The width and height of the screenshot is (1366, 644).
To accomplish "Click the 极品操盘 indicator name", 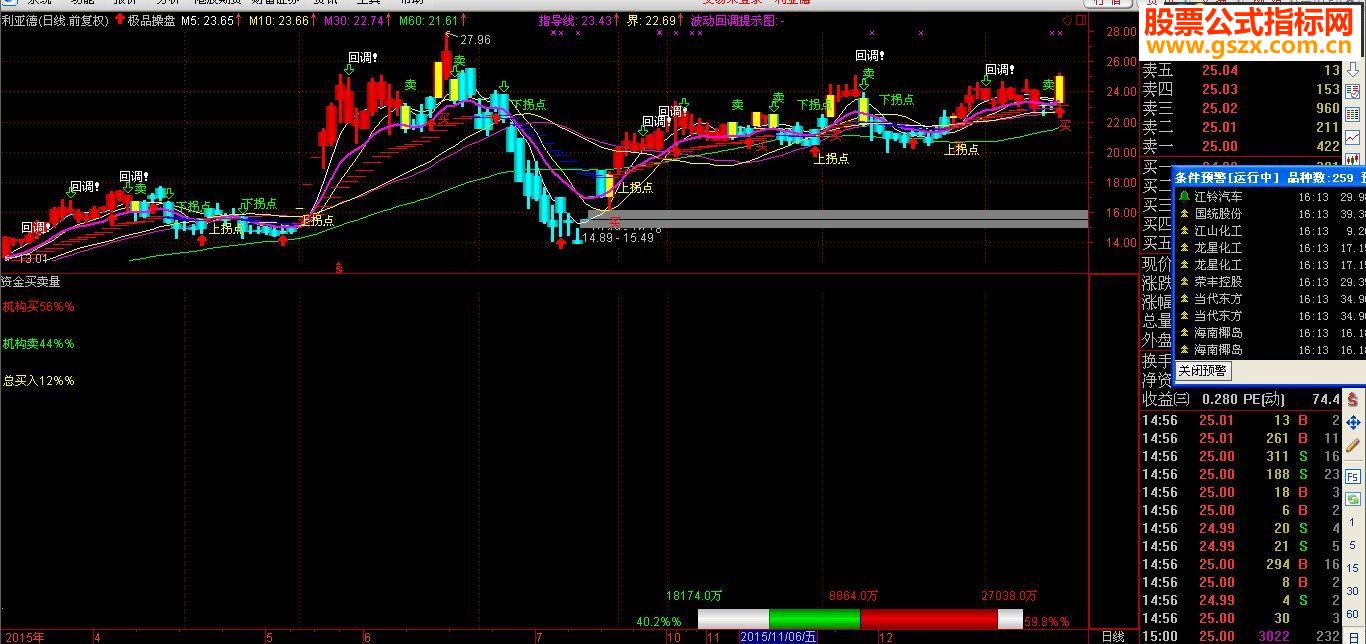I will point(152,20).
